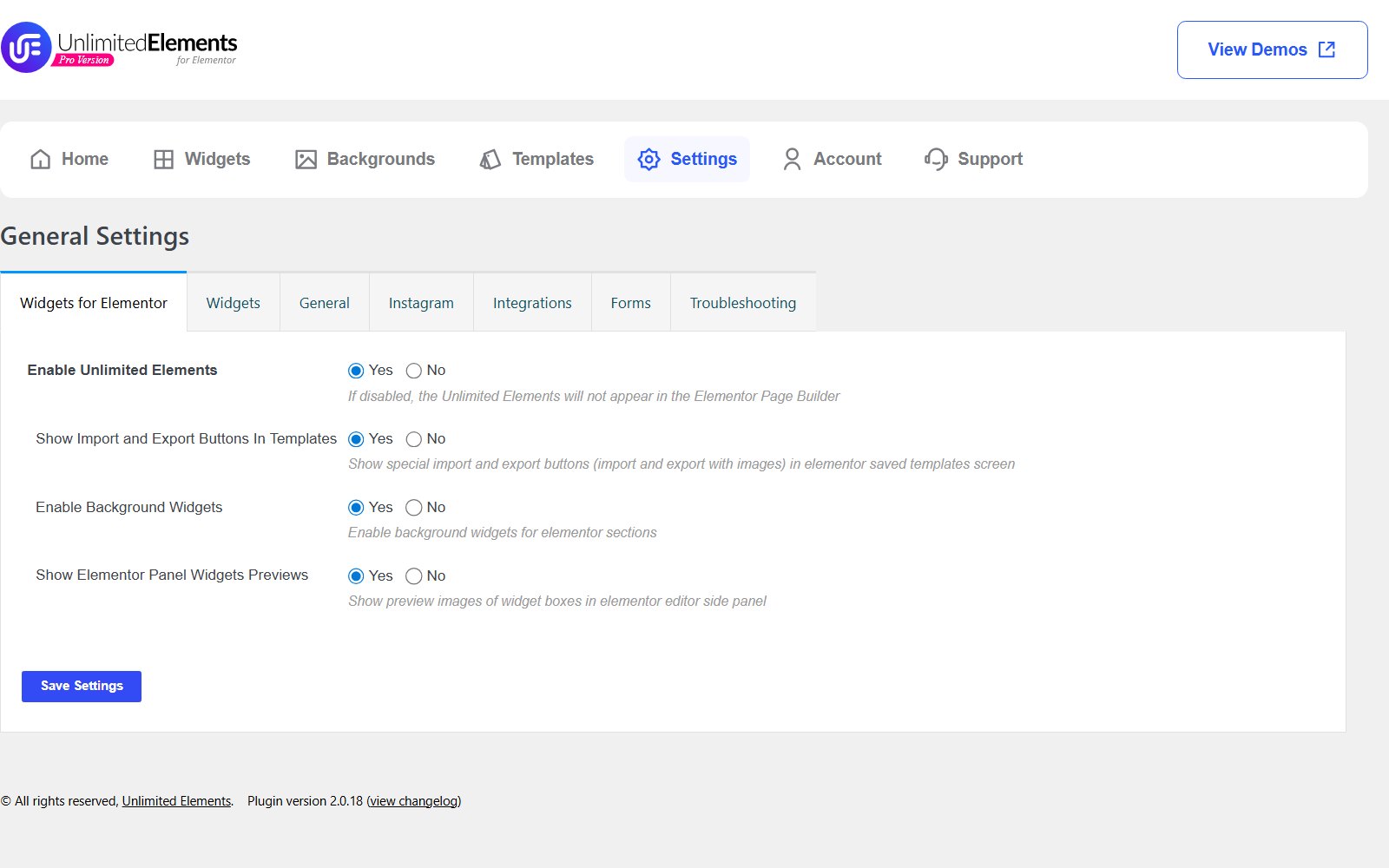This screenshot has height=868, width=1389.
Task: Switch to the General tab
Action: pos(325,303)
